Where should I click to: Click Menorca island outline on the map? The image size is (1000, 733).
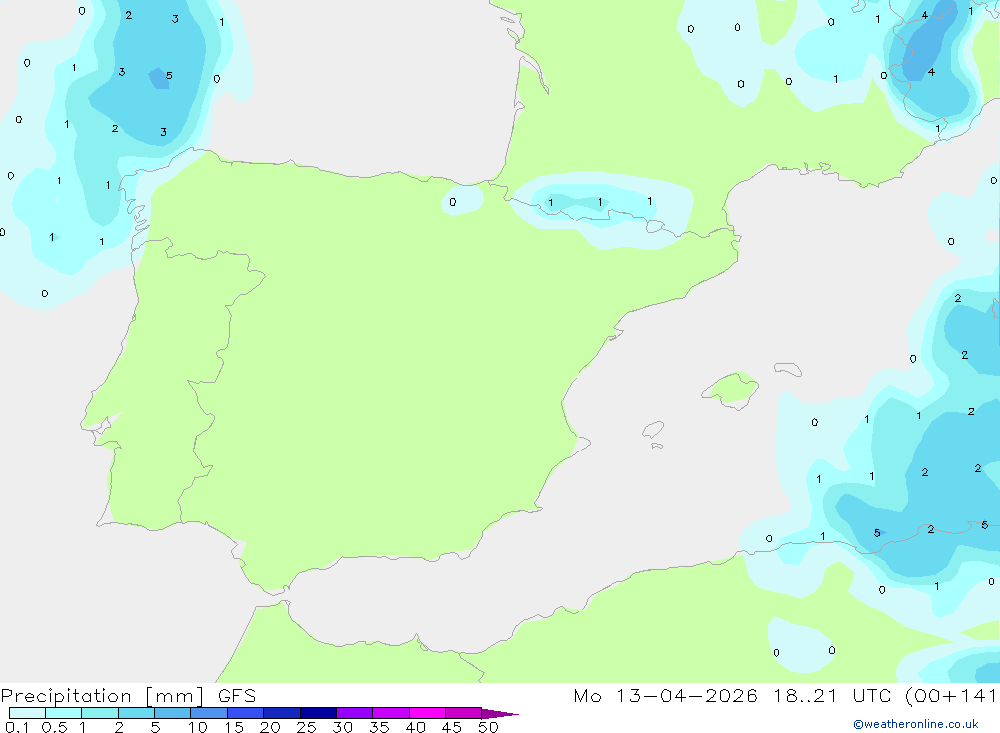788,369
